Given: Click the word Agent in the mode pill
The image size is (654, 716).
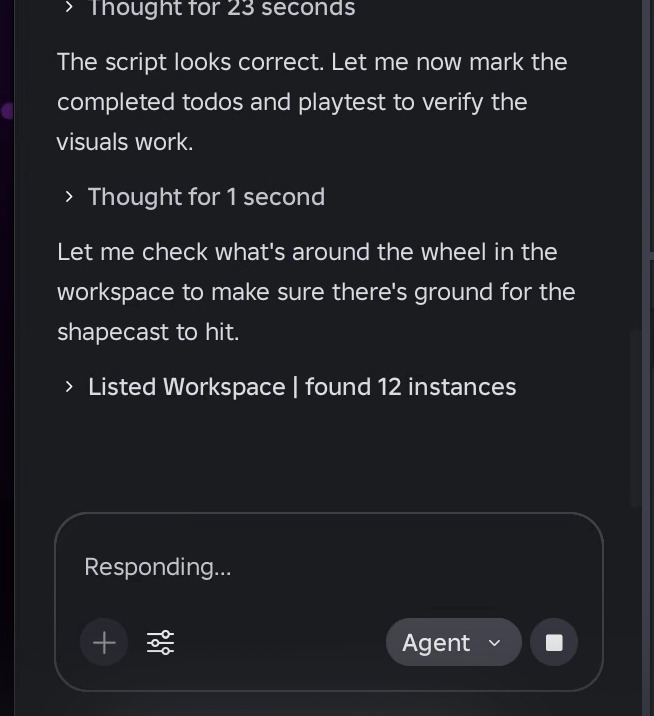Looking at the screenshot, I should coord(436,643).
